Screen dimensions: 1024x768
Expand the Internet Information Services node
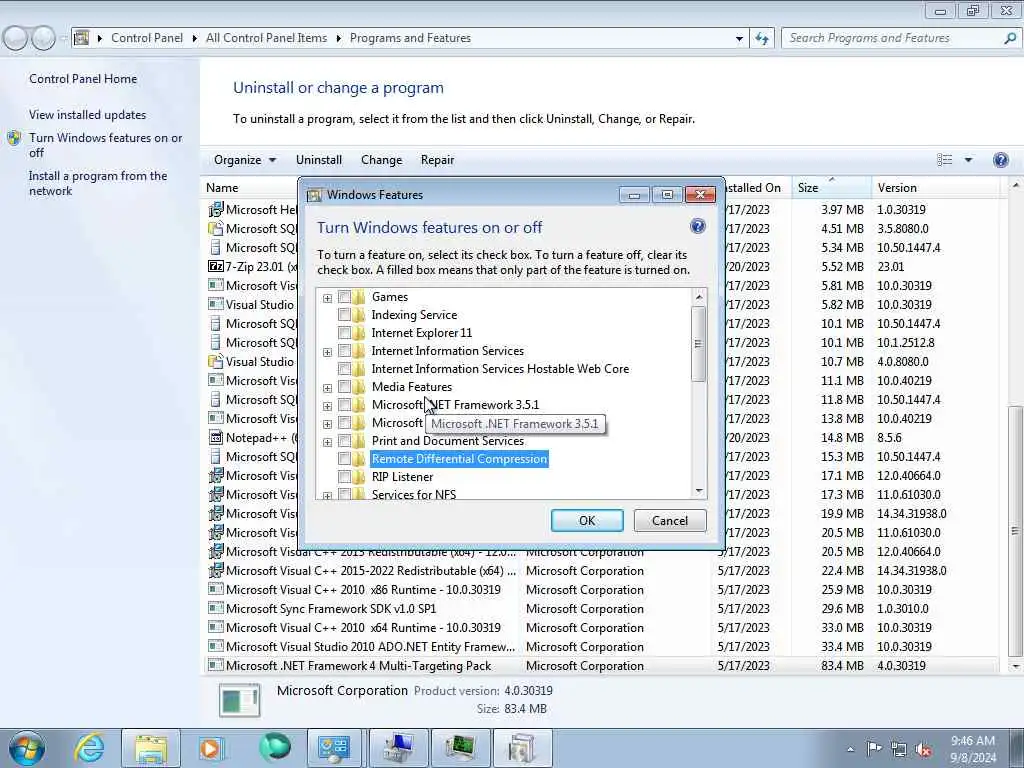(327, 352)
